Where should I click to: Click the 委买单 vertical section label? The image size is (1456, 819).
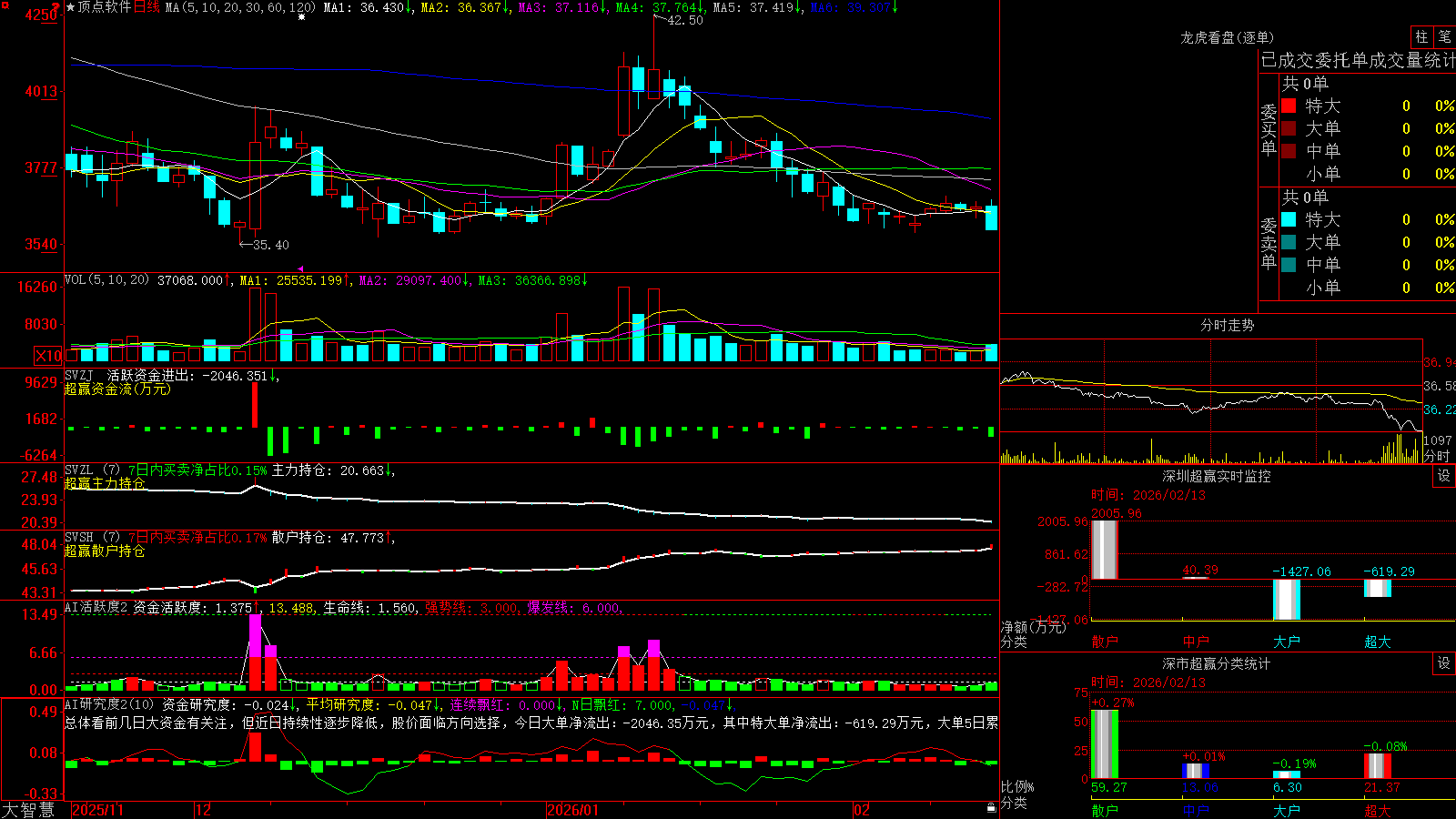coord(1269,129)
